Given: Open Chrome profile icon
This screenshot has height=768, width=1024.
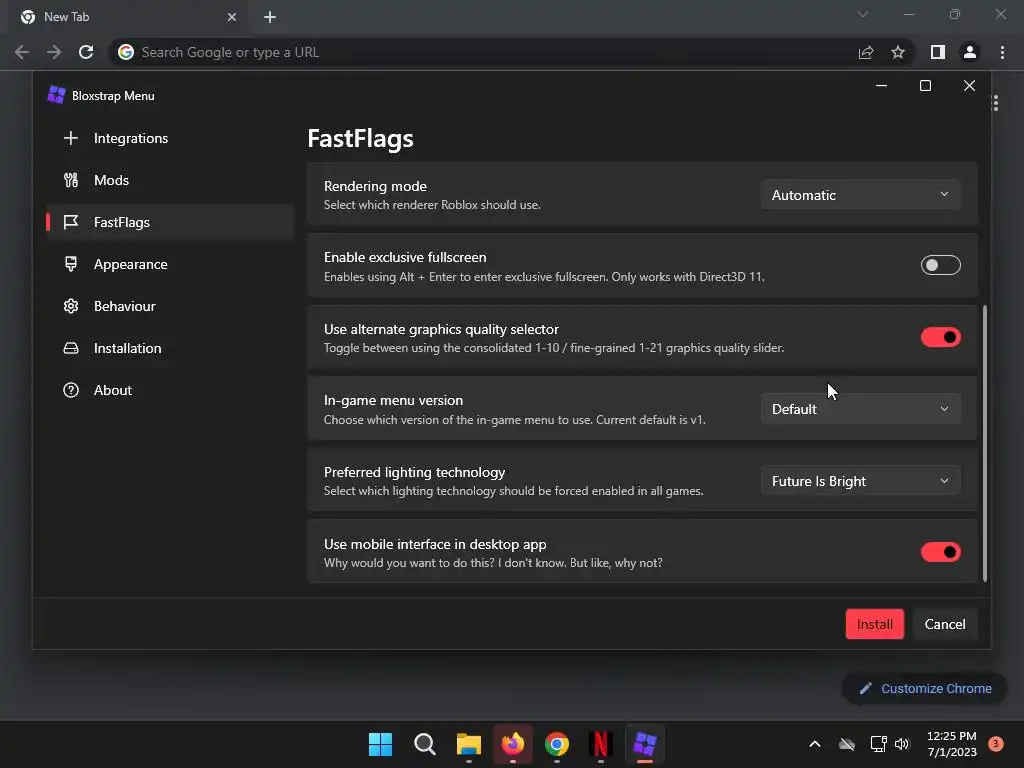Looking at the screenshot, I should [x=970, y=52].
